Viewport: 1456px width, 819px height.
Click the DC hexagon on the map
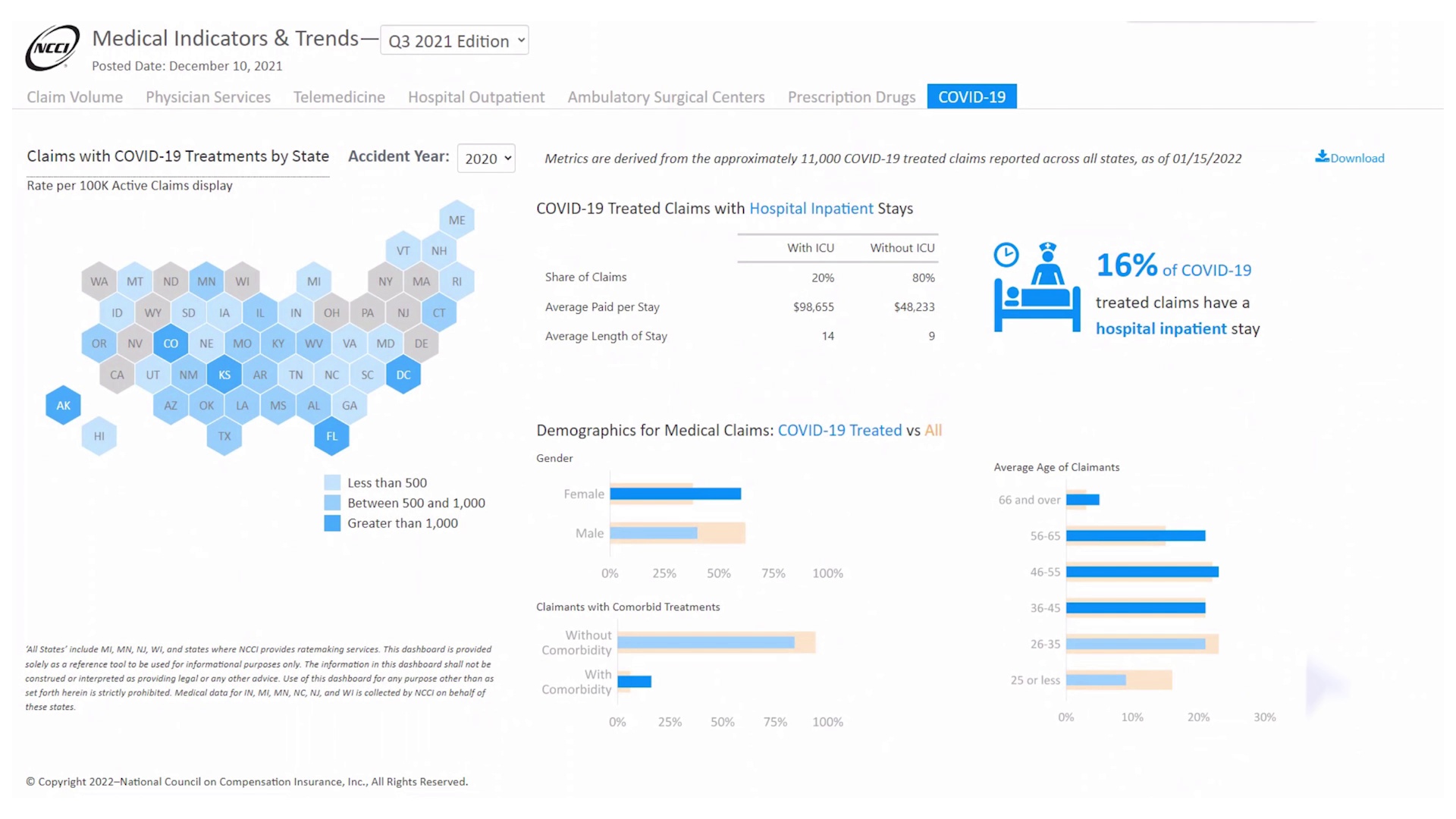[x=403, y=374]
